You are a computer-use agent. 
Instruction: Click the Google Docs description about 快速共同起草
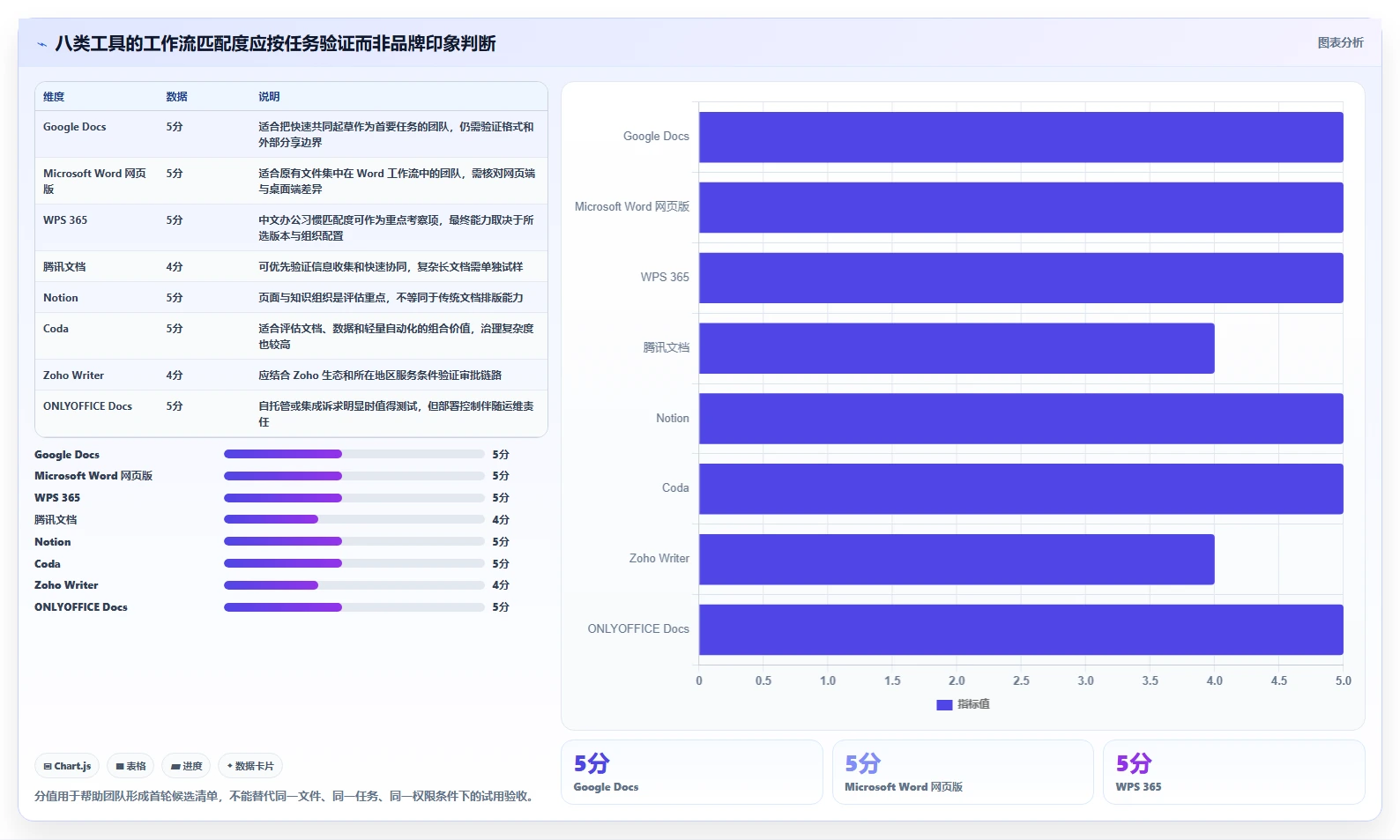[396, 135]
